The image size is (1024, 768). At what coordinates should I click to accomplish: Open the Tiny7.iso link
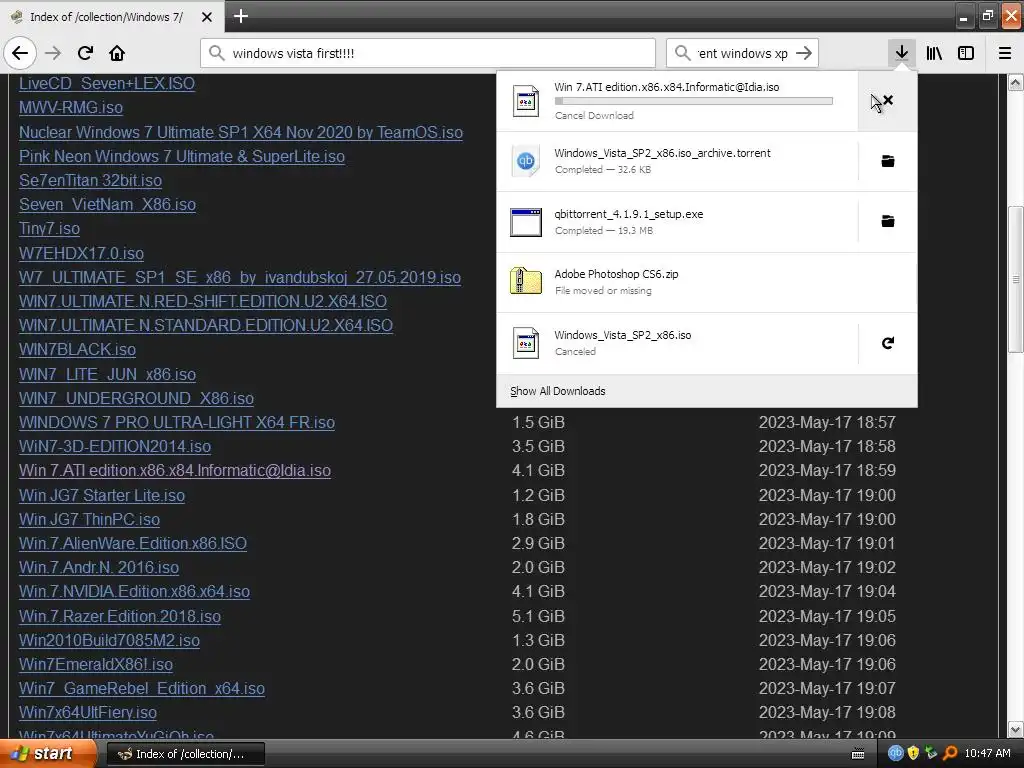(49, 229)
